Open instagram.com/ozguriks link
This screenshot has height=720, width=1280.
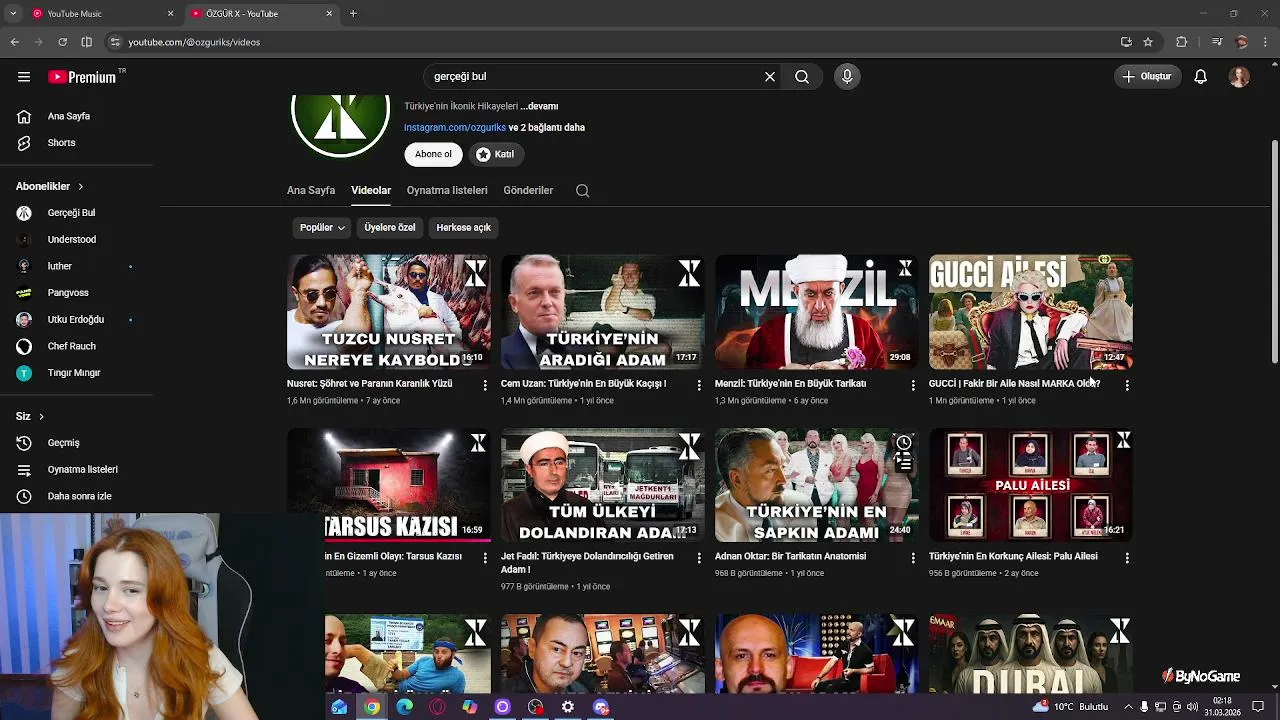[x=455, y=128]
